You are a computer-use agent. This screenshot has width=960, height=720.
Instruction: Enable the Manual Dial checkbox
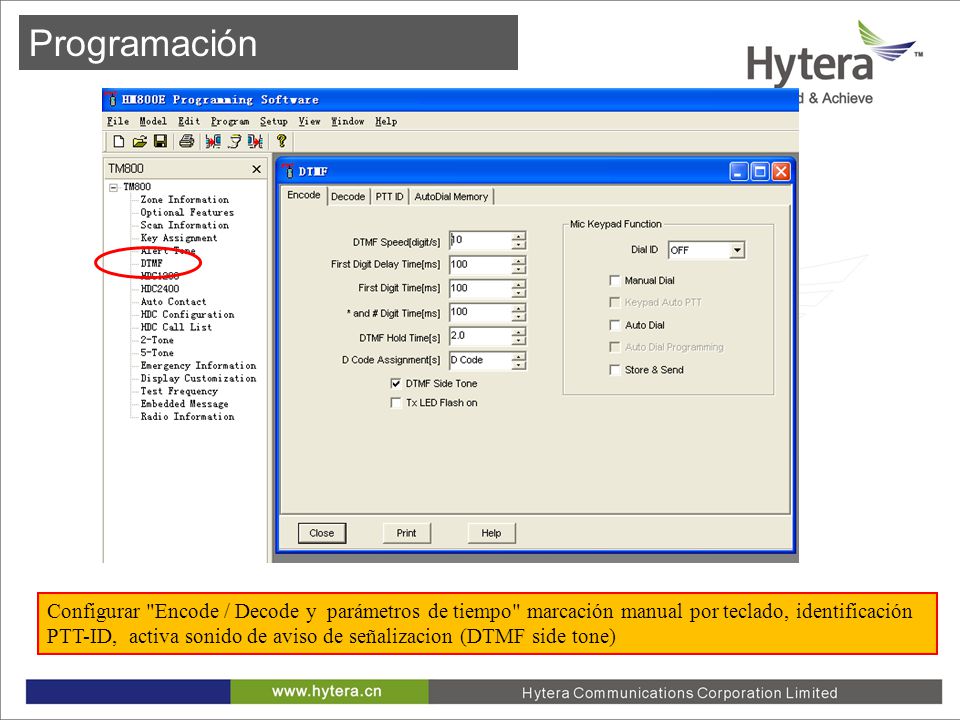click(x=615, y=280)
